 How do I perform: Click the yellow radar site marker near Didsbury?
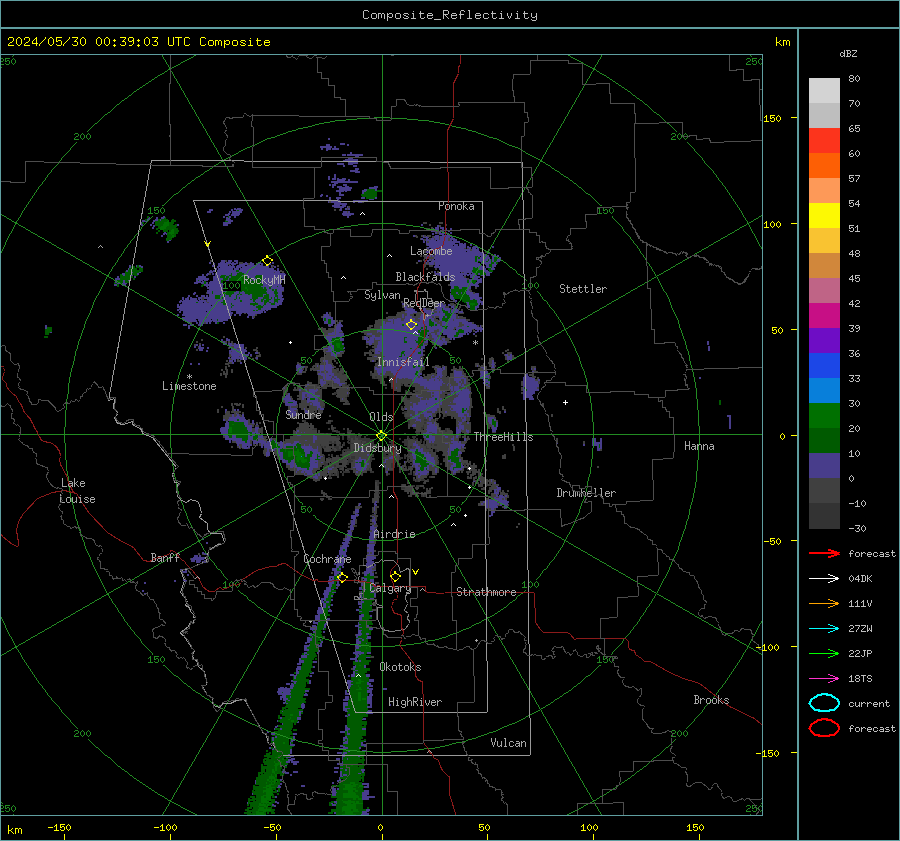(x=382, y=436)
